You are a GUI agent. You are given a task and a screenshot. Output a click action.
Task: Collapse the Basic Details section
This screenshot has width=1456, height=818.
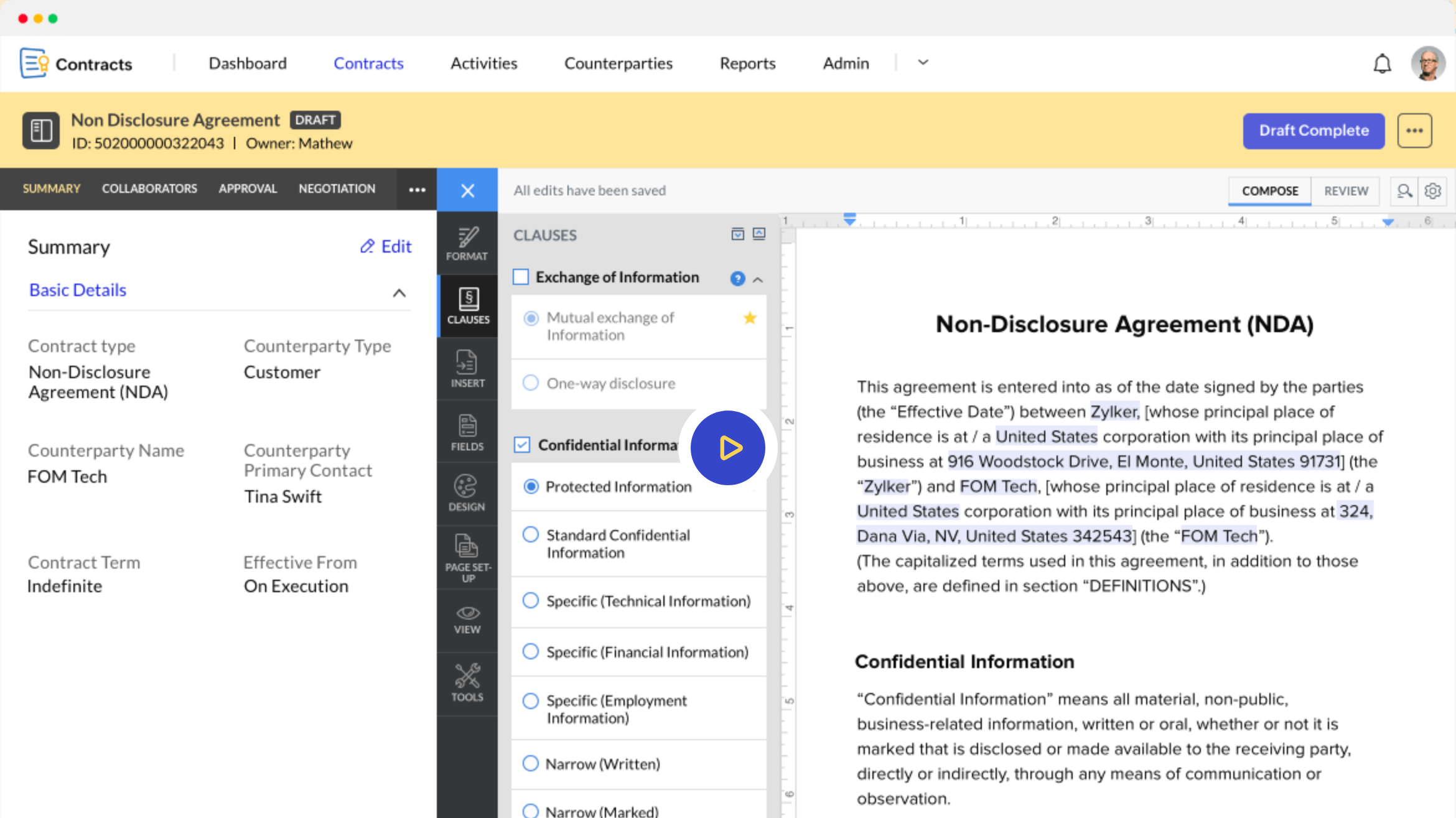coord(399,293)
